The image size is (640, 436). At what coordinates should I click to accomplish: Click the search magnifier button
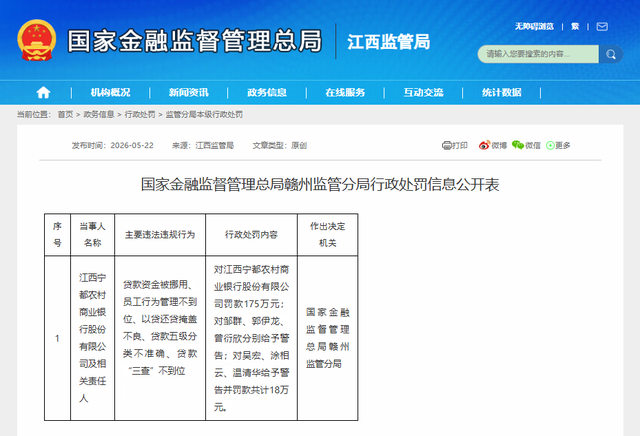coord(611,54)
